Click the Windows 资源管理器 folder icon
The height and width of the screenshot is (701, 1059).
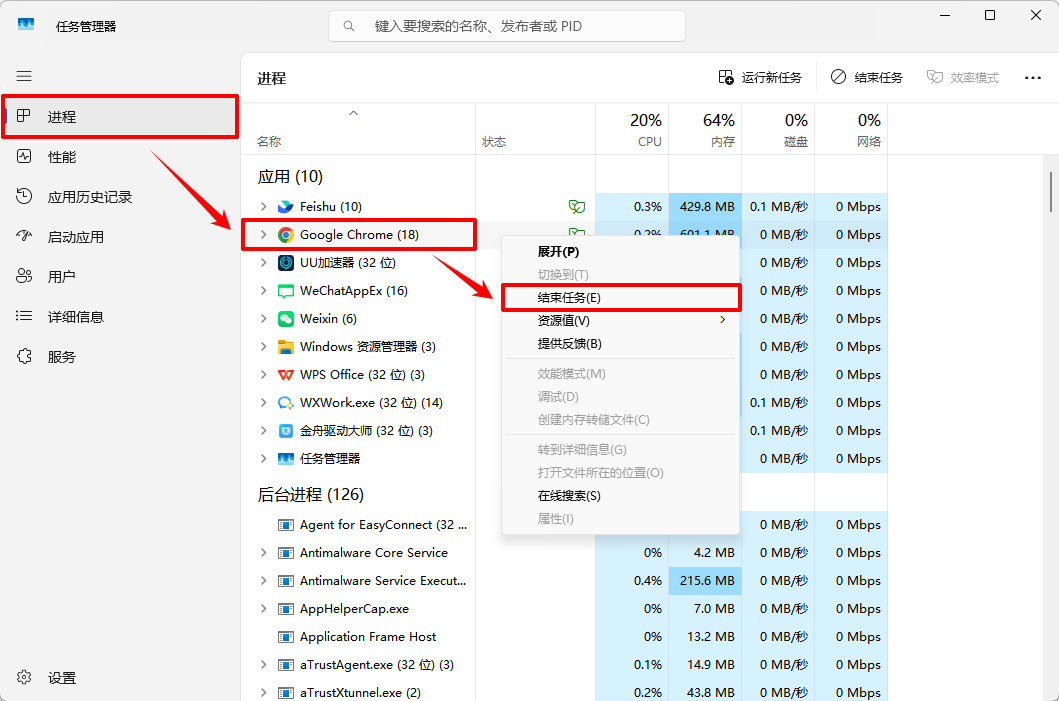[x=286, y=347]
